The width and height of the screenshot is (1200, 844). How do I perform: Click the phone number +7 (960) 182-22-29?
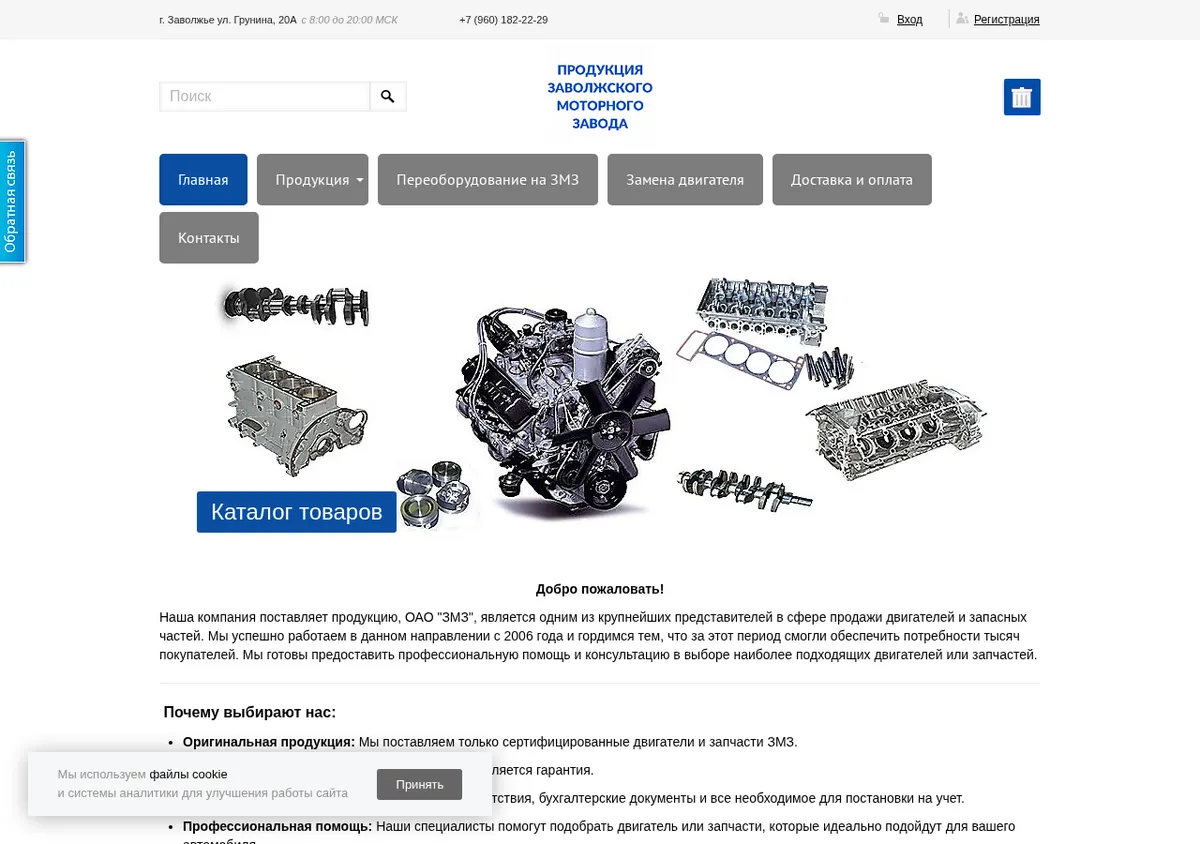pos(503,20)
